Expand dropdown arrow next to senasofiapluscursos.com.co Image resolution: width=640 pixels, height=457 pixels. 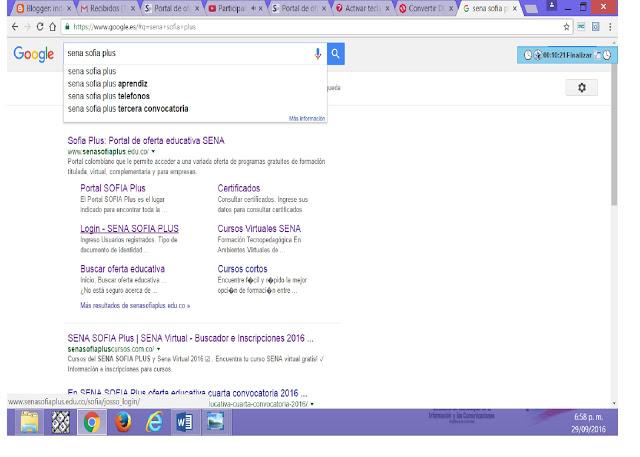159,349
